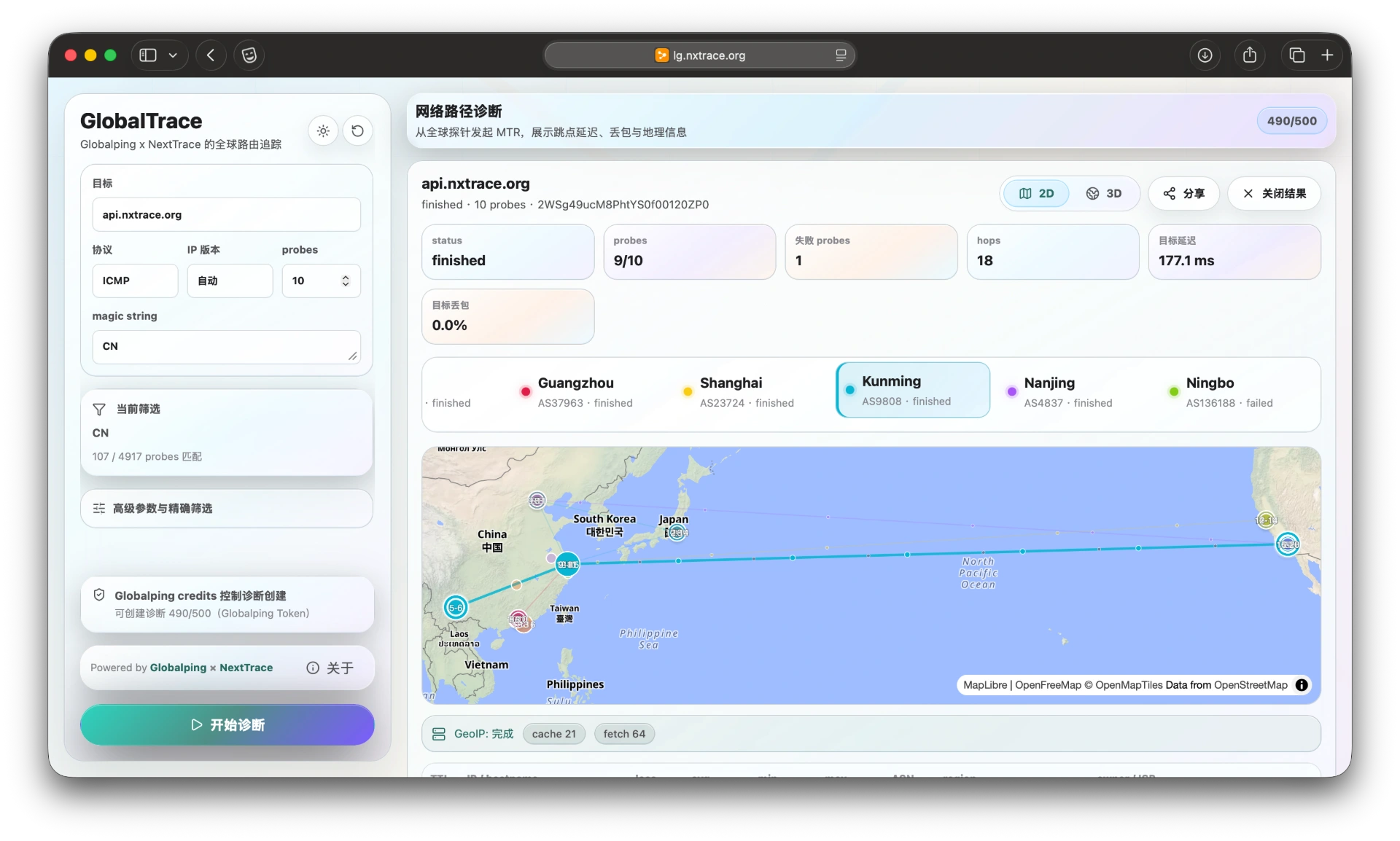Open the browser downloads icon

[1205, 55]
